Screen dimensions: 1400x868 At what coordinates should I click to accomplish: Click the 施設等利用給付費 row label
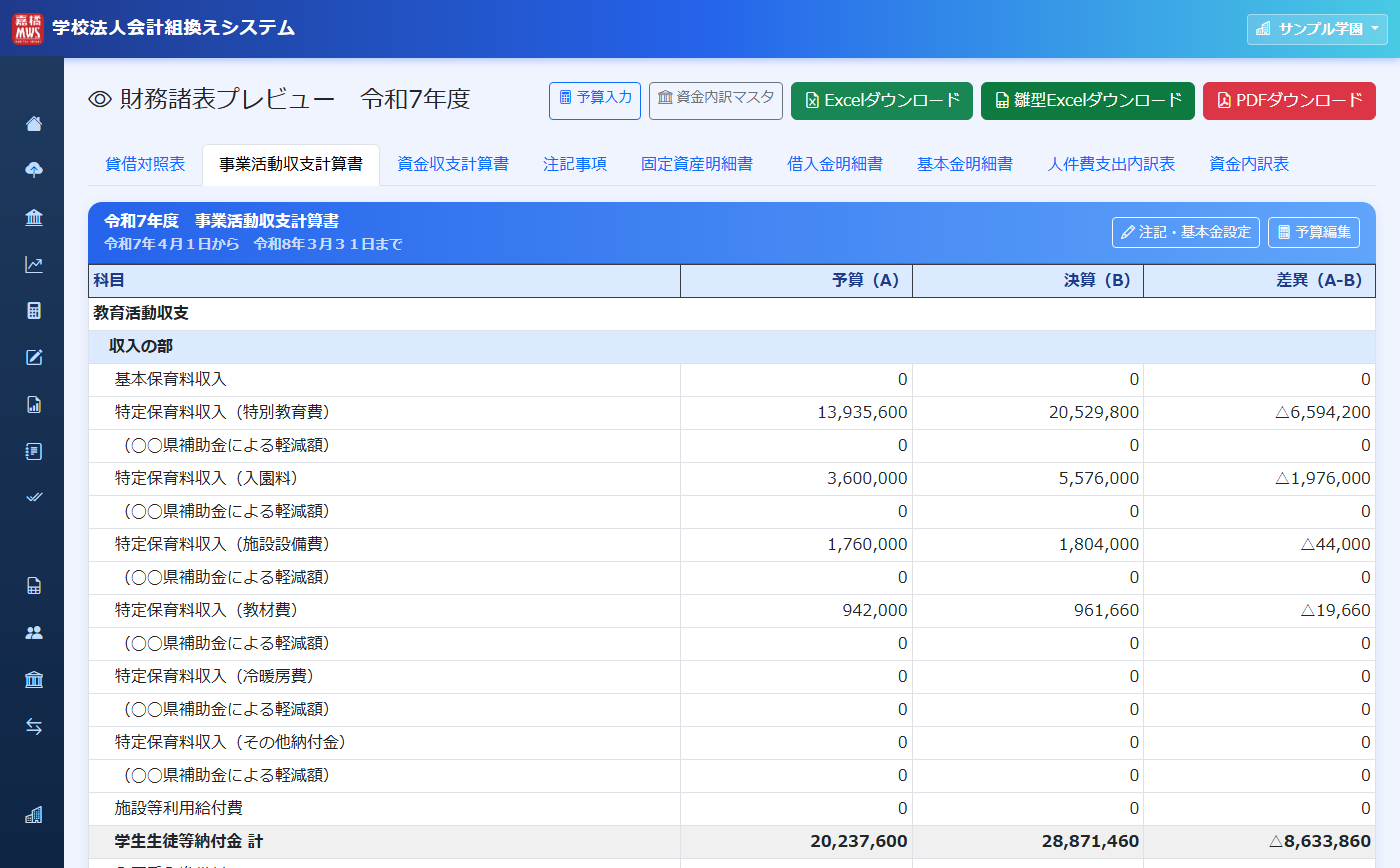point(178,809)
